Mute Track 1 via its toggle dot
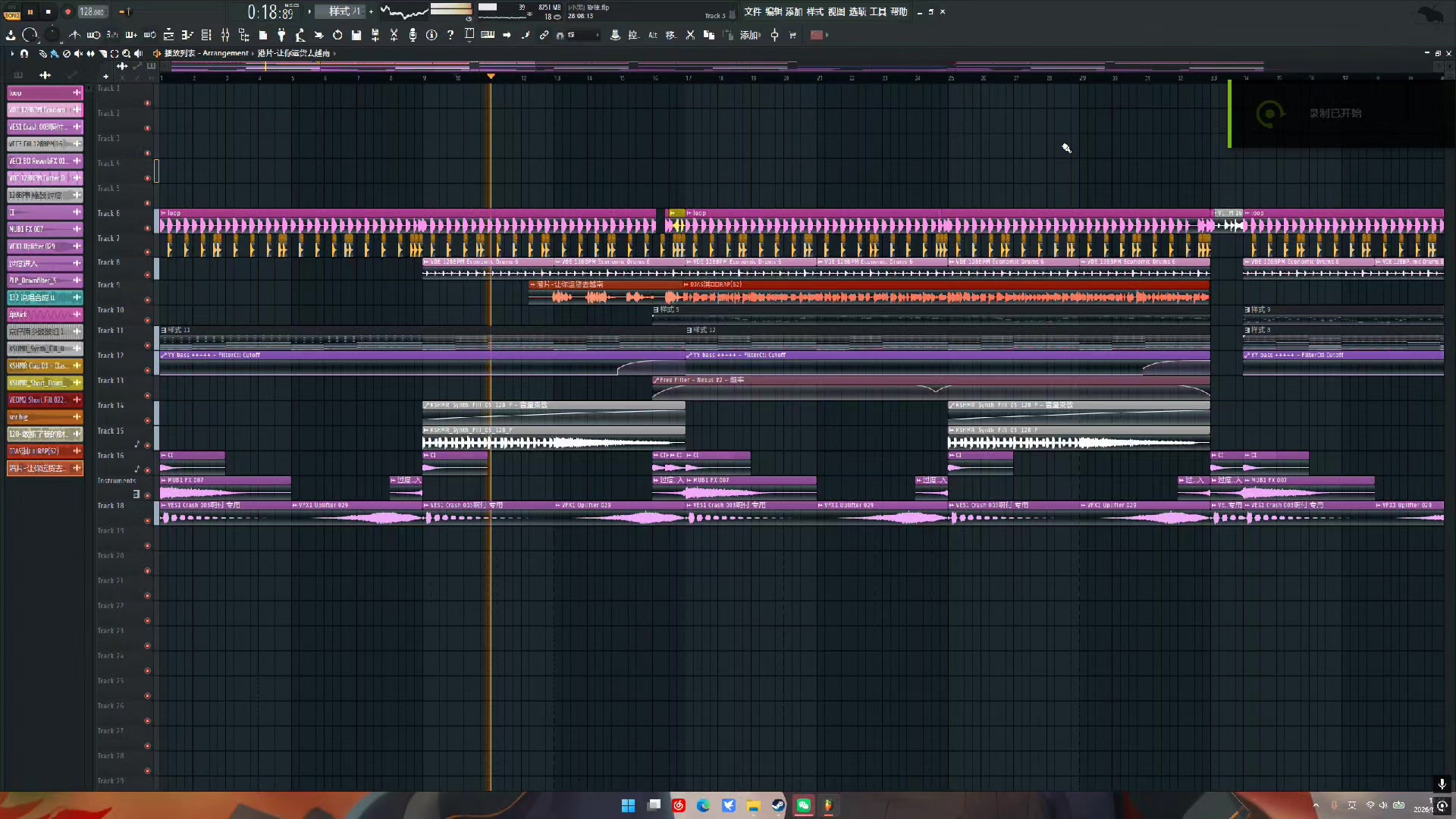The height and width of the screenshot is (819, 1456). [x=147, y=103]
